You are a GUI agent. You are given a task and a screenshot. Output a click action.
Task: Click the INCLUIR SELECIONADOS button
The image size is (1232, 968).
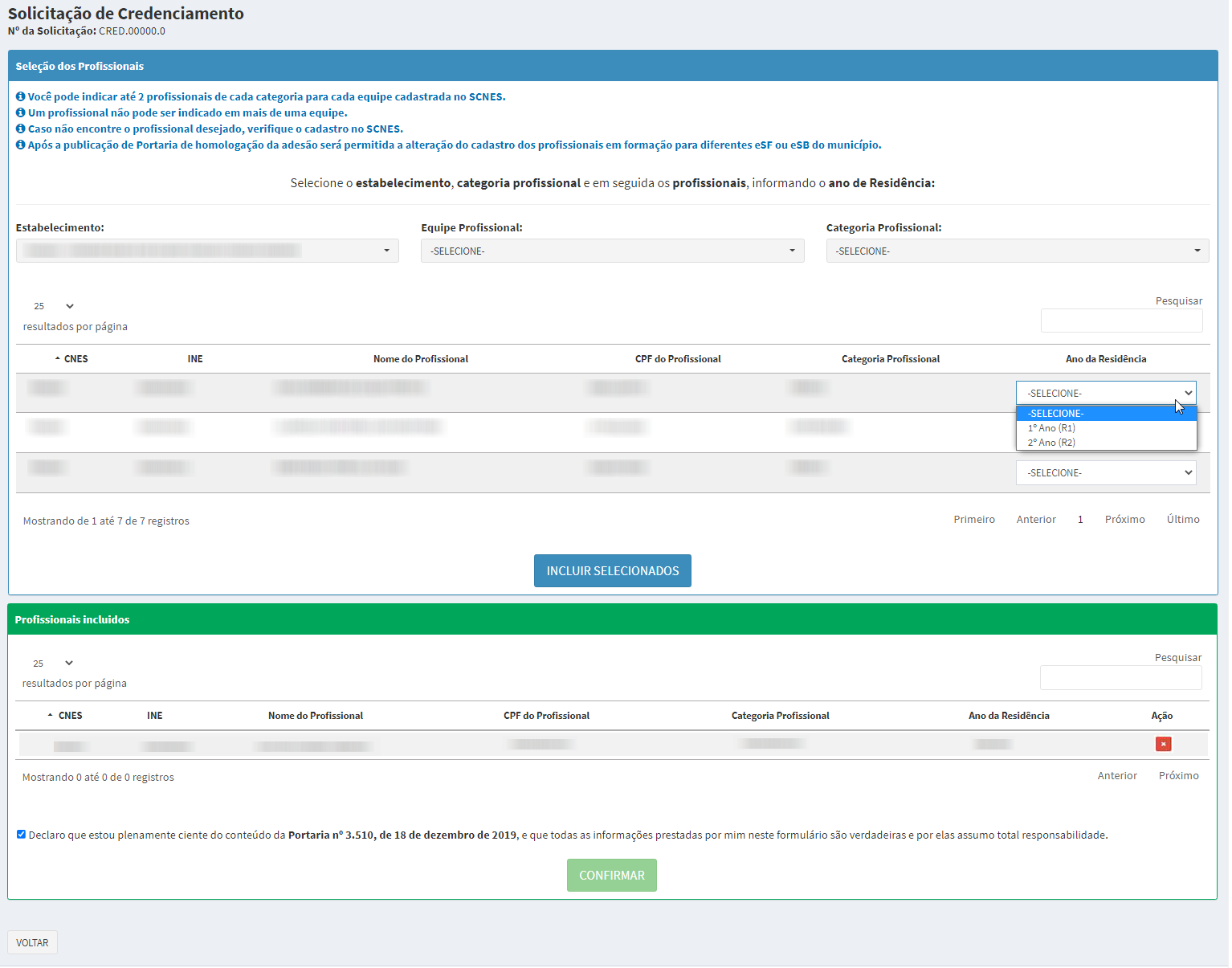(x=612, y=571)
